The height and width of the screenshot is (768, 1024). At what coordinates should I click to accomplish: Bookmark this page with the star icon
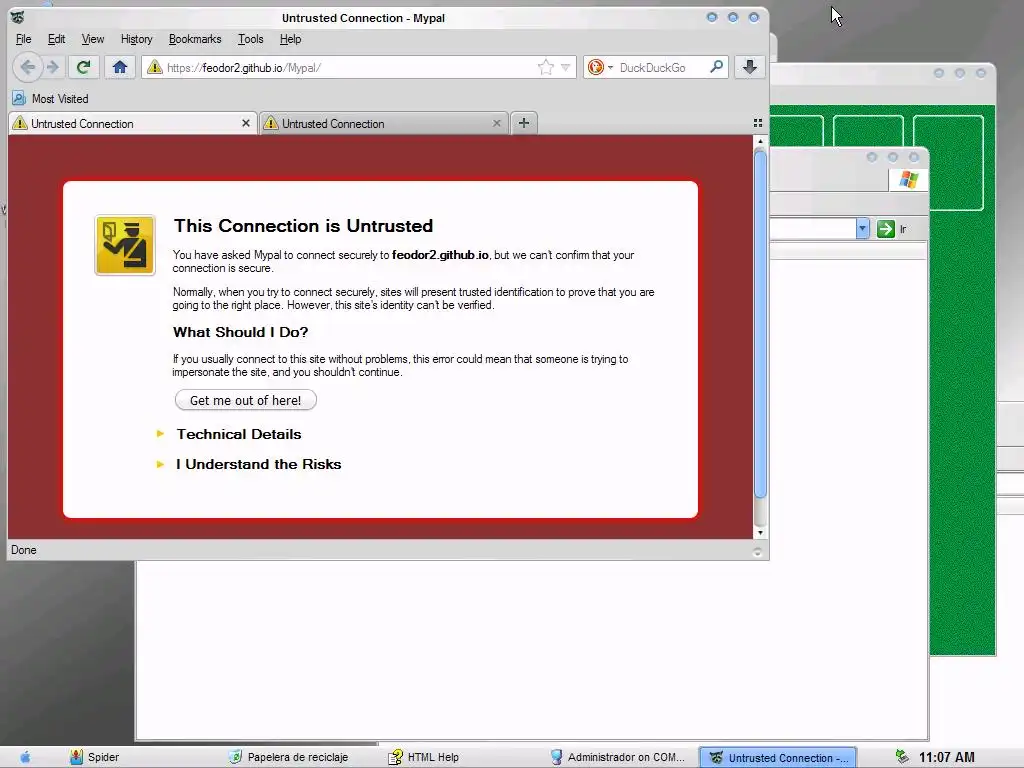(546, 67)
